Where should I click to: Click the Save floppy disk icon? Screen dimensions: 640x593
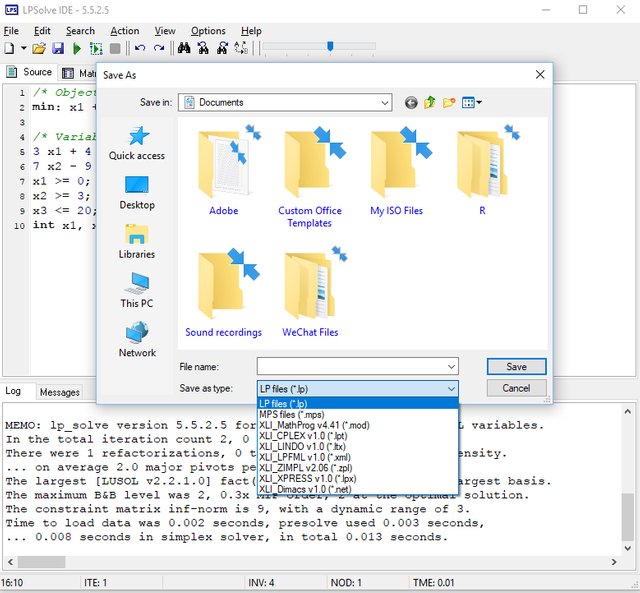tap(58, 48)
